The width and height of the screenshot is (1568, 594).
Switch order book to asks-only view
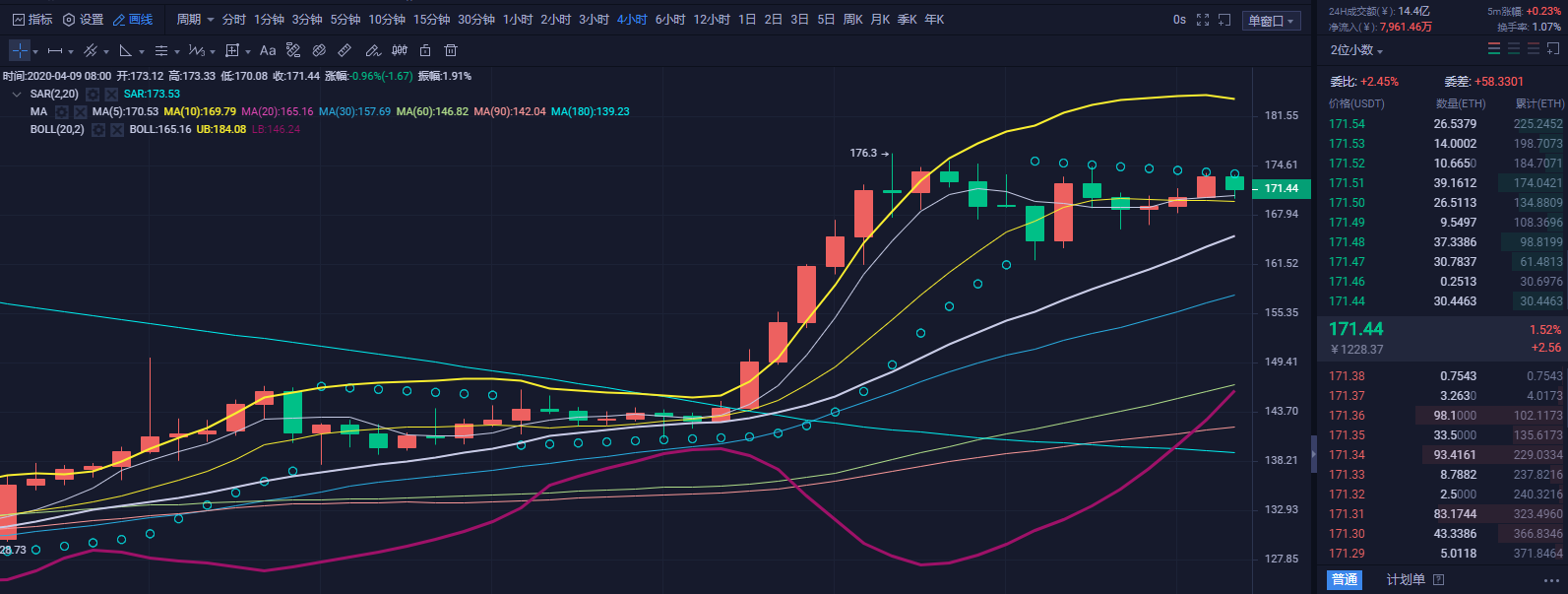tap(1533, 49)
